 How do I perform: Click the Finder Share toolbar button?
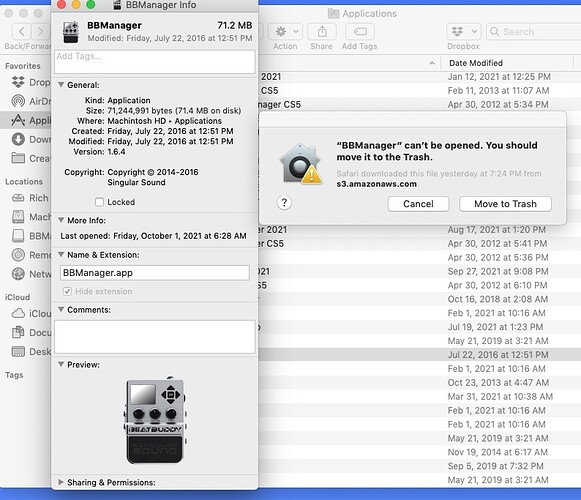click(x=322, y=32)
